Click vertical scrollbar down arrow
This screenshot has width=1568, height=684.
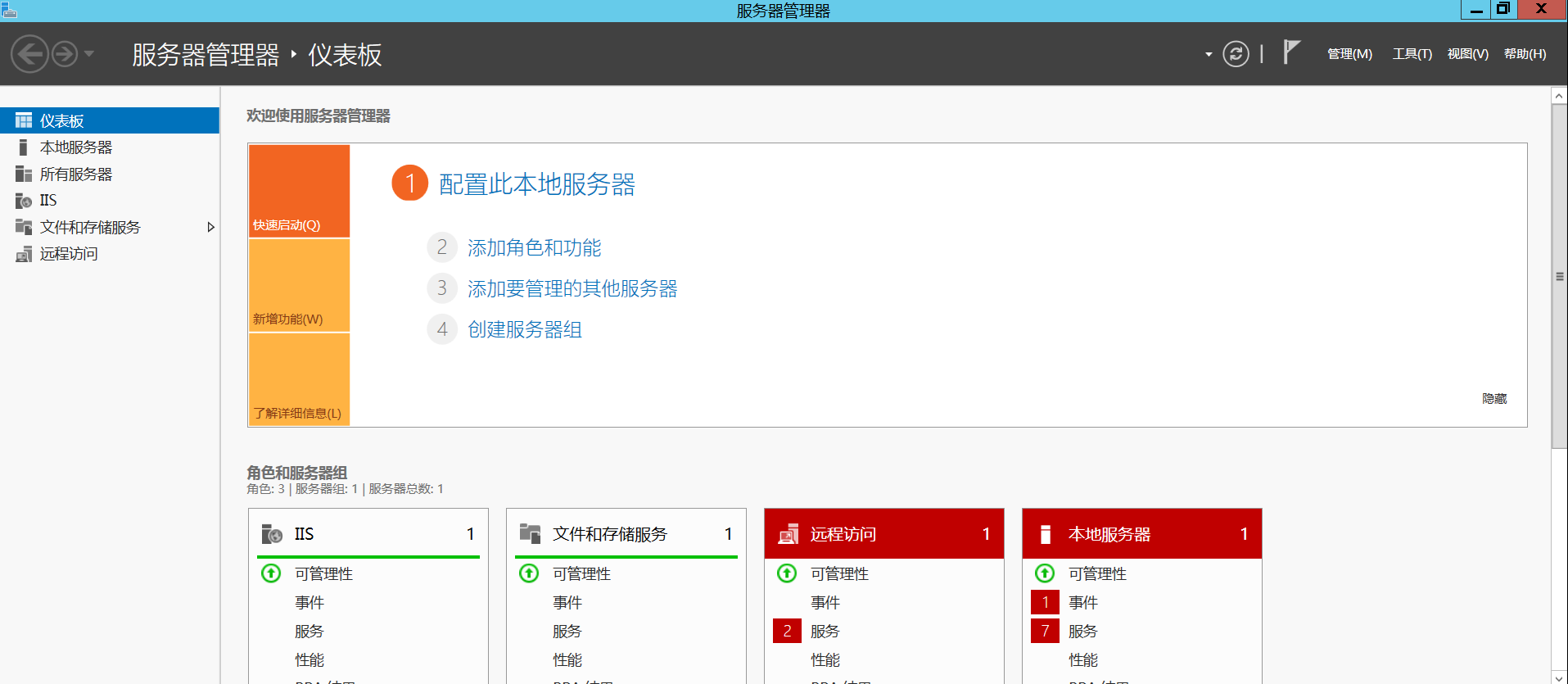(x=1559, y=677)
